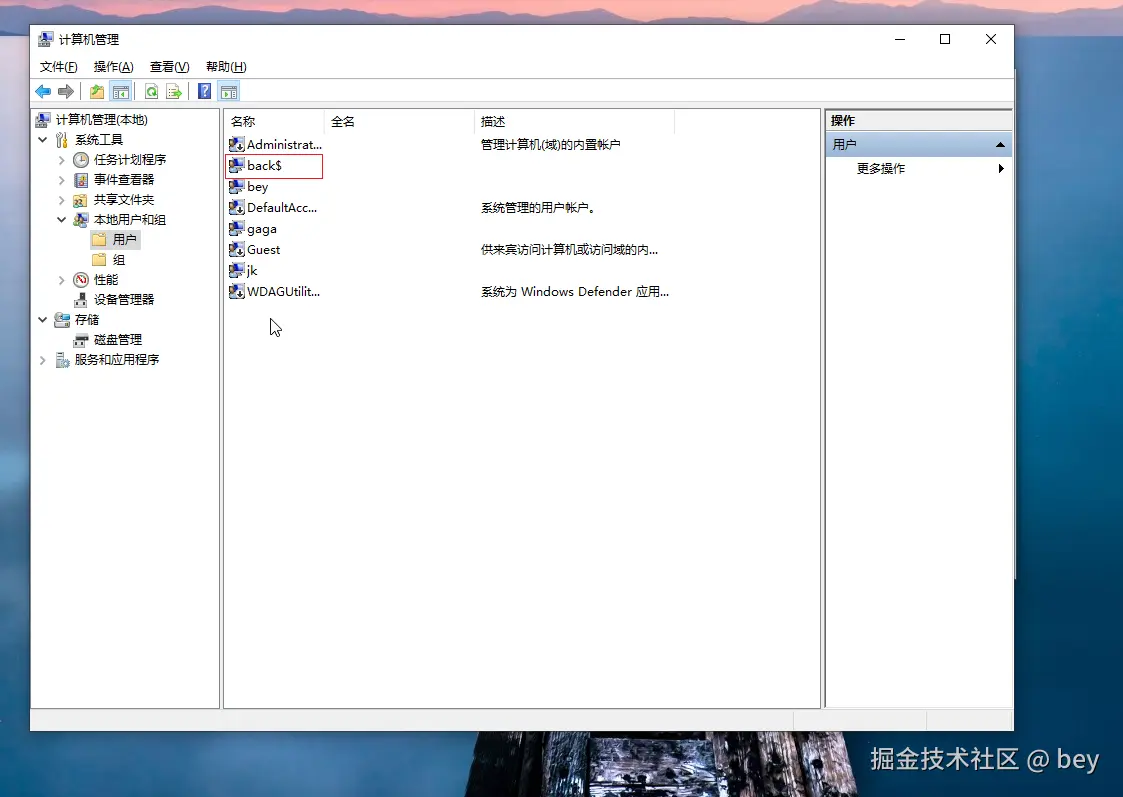Refresh the view using the refresh icon
The width and height of the screenshot is (1123, 797).
pos(151,91)
